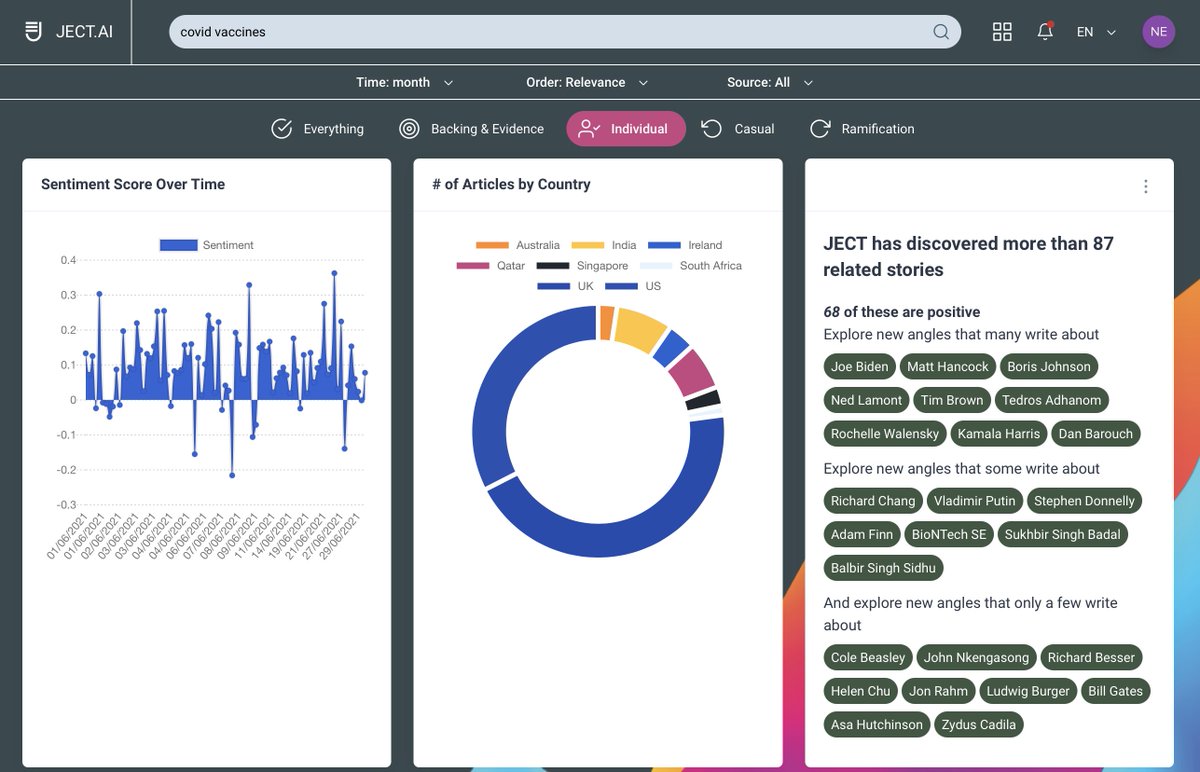The image size is (1200, 772).
Task: Click the Sentiment Score Over Time heading
Action: point(133,184)
